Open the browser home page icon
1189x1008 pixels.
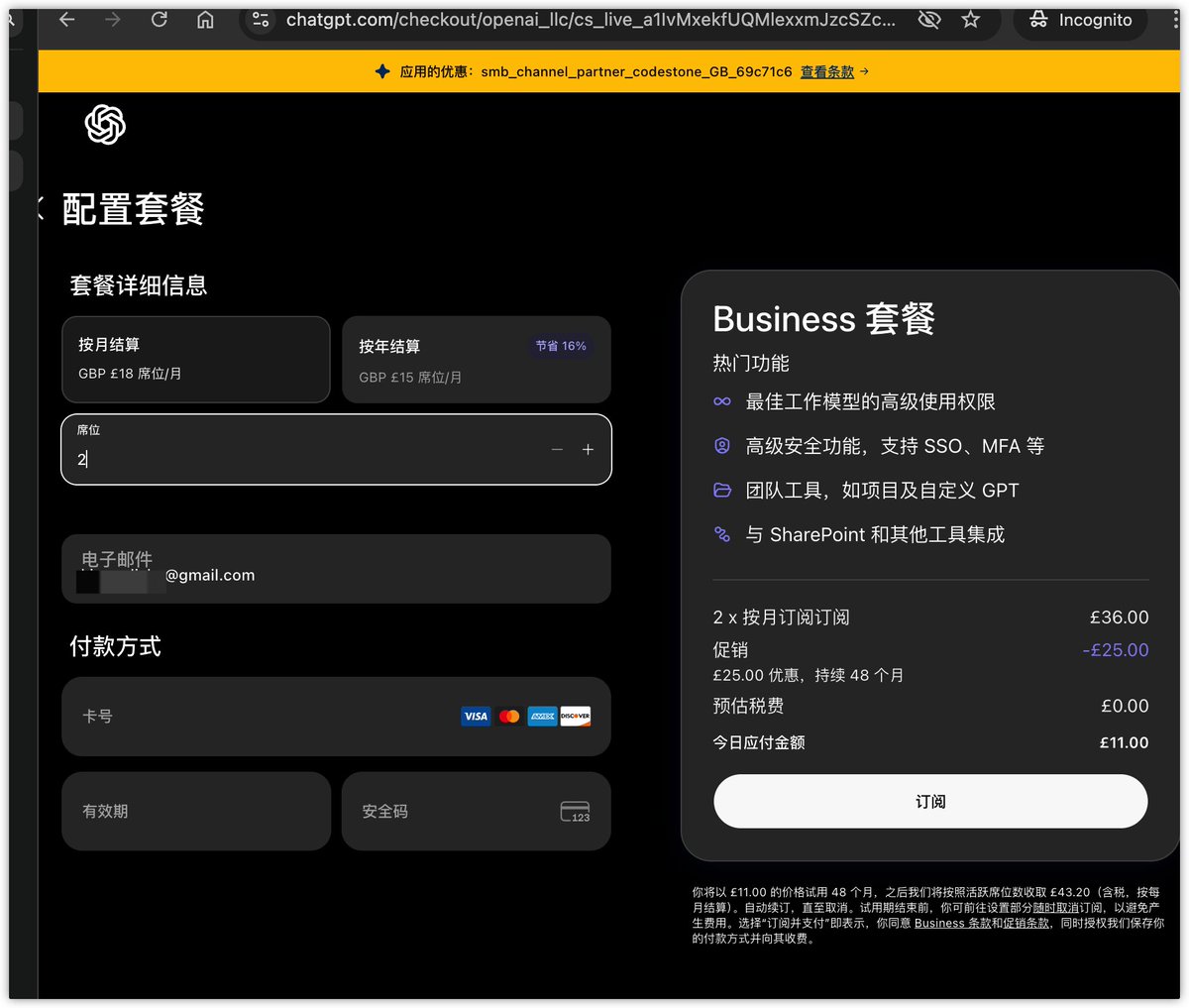(x=205, y=20)
